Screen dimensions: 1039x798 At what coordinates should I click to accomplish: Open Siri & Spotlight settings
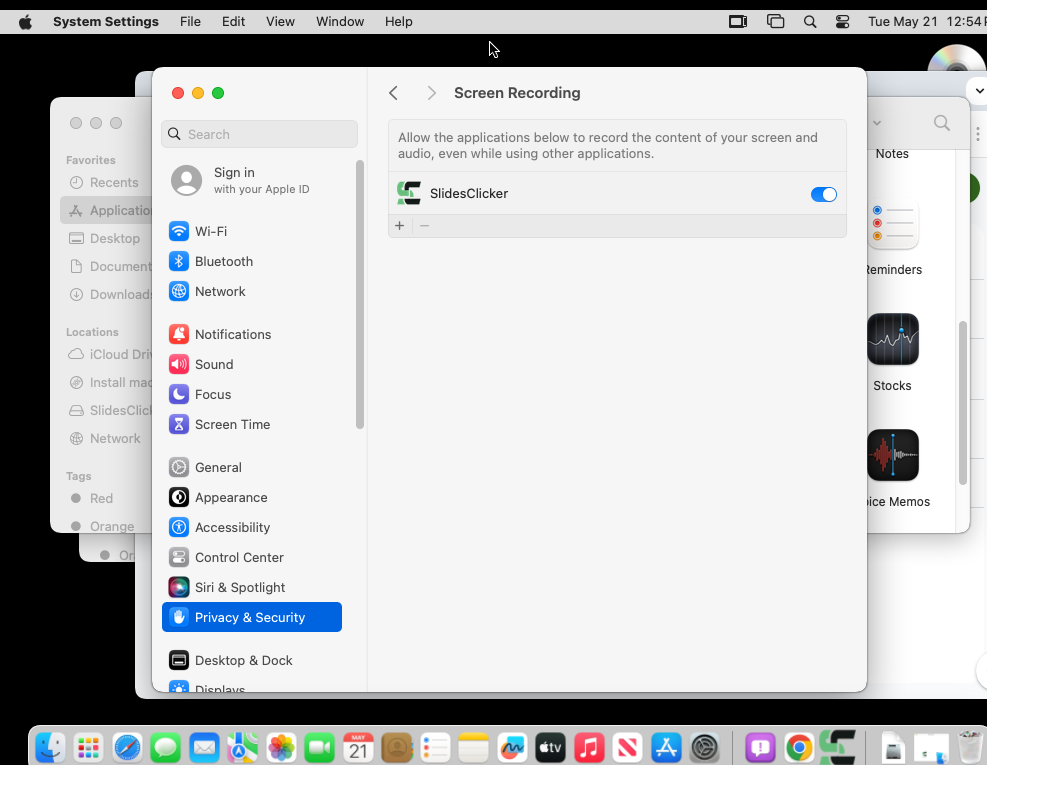tap(252, 587)
